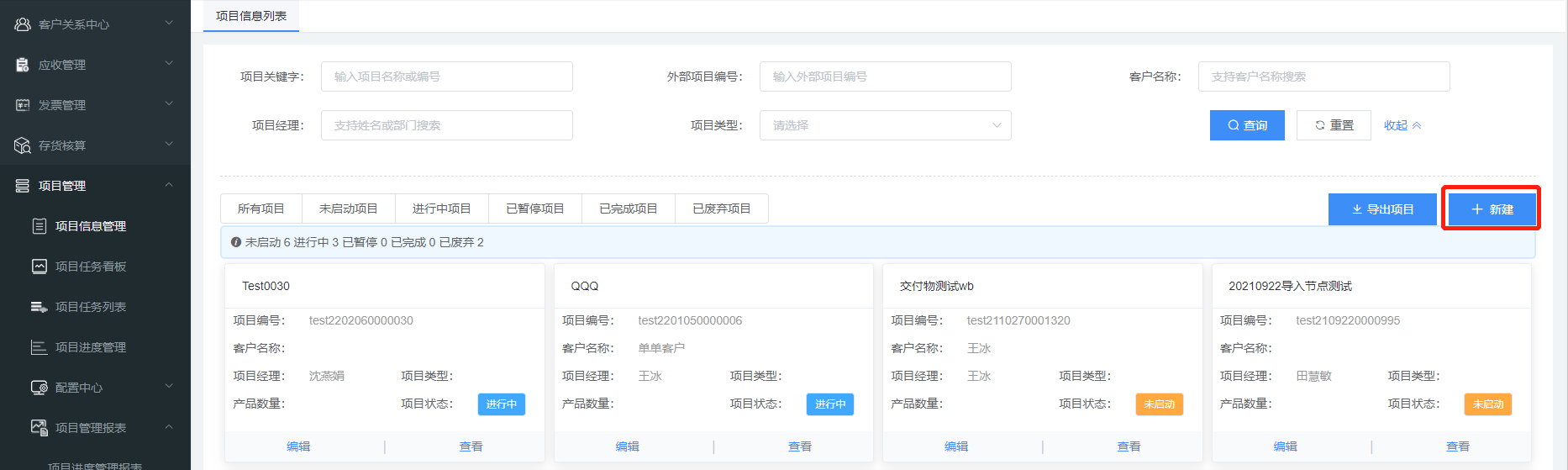Click the 发票管理 sidebar icon
The image size is (1568, 470).
pos(23,105)
